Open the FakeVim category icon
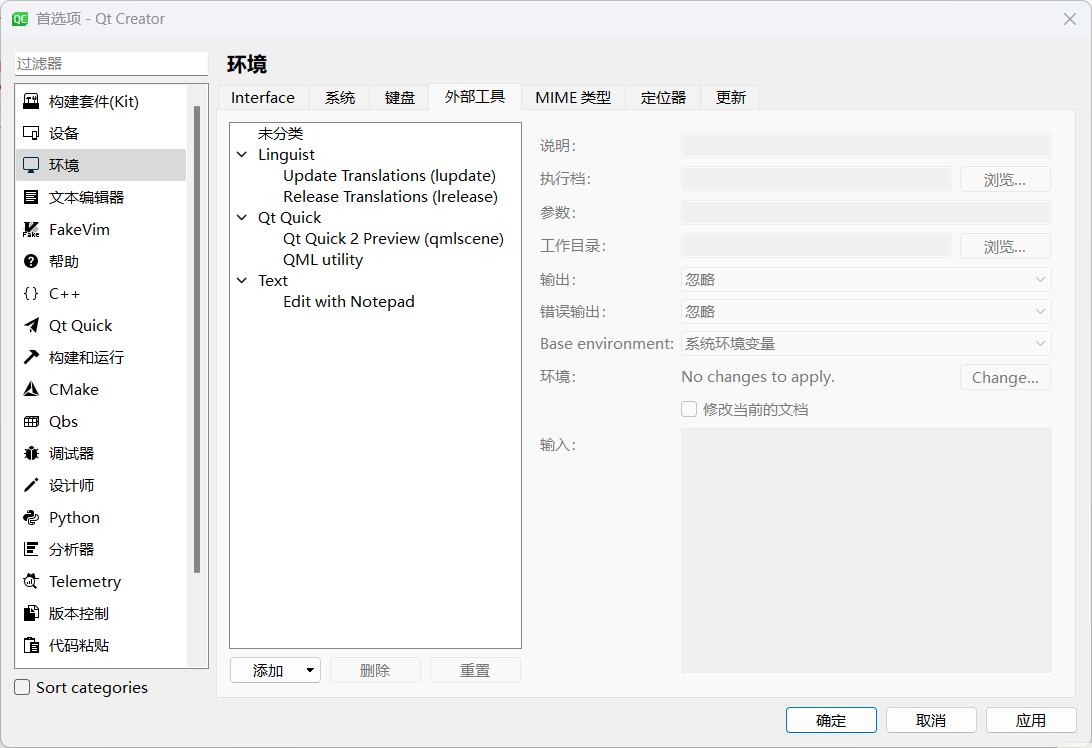 tap(31, 229)
